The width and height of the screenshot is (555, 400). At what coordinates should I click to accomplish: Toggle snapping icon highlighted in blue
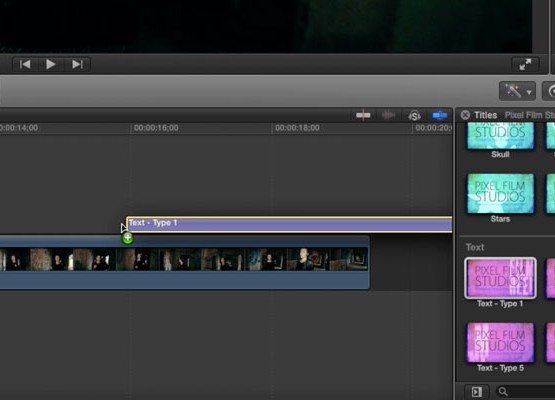tap(440, 115)
